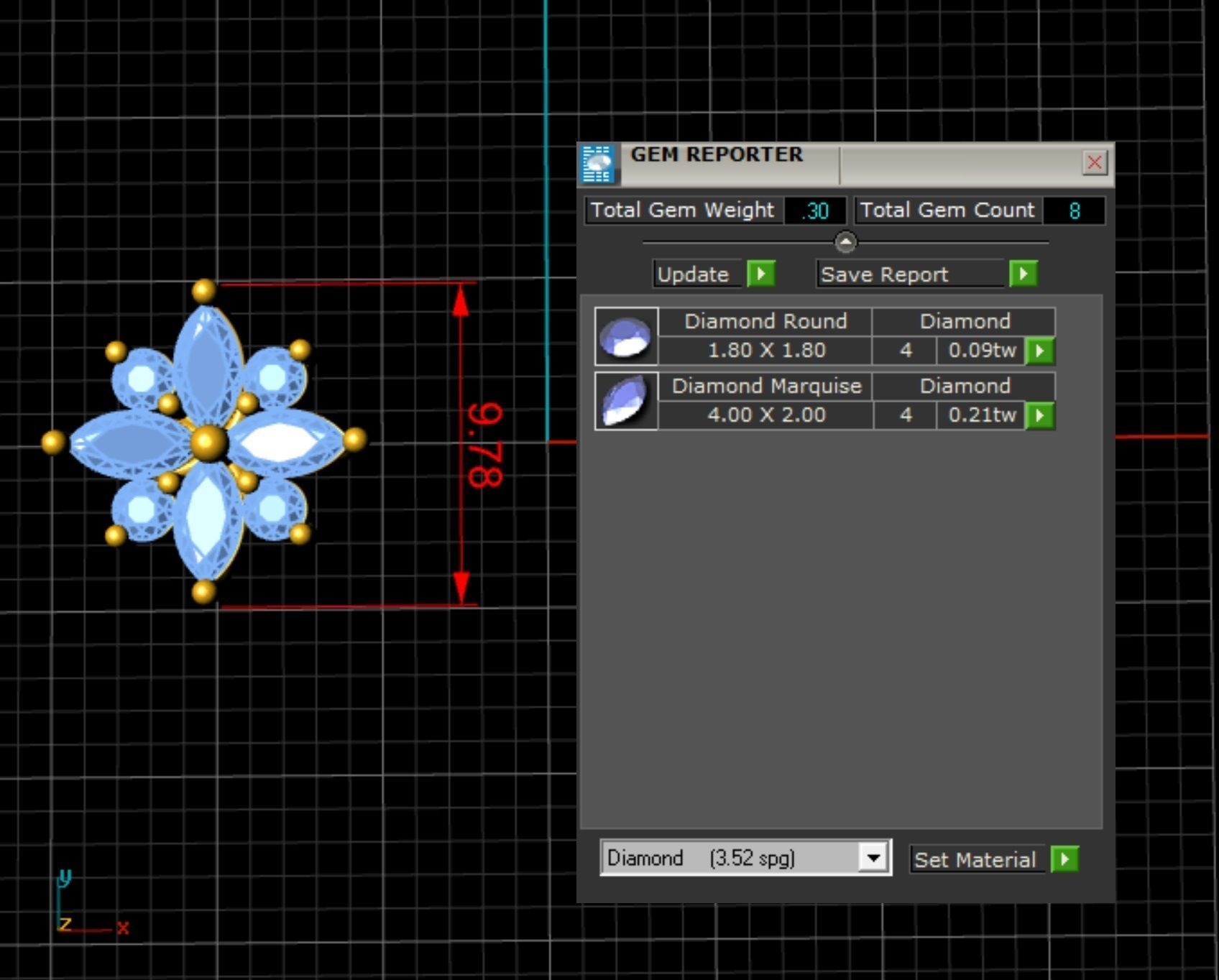The image size is (1219, 980).
Task: Click the Gem Reporter panel icon
Action: (x=597, y=164)
